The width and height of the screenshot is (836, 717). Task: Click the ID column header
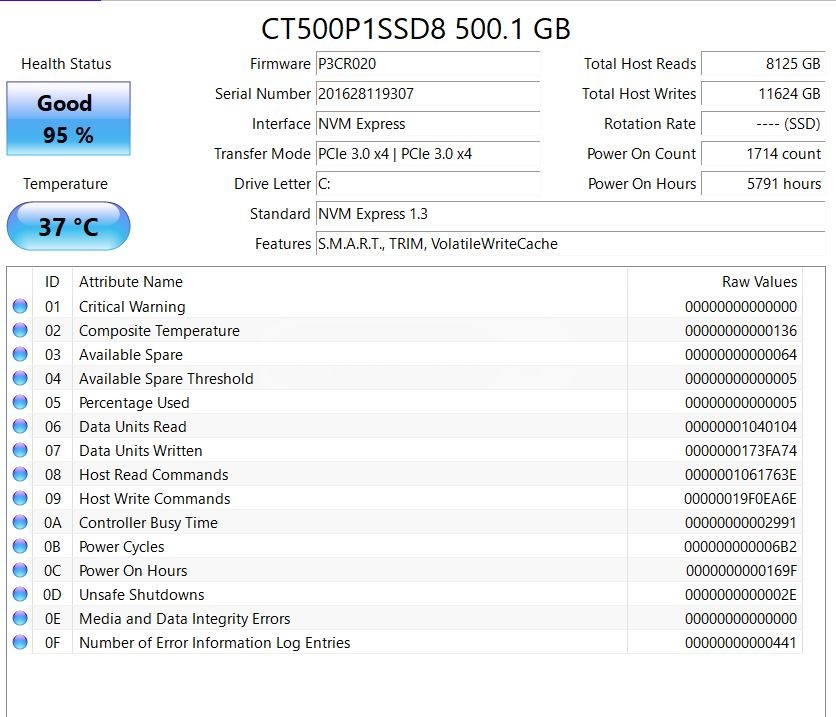pos(52,281)
